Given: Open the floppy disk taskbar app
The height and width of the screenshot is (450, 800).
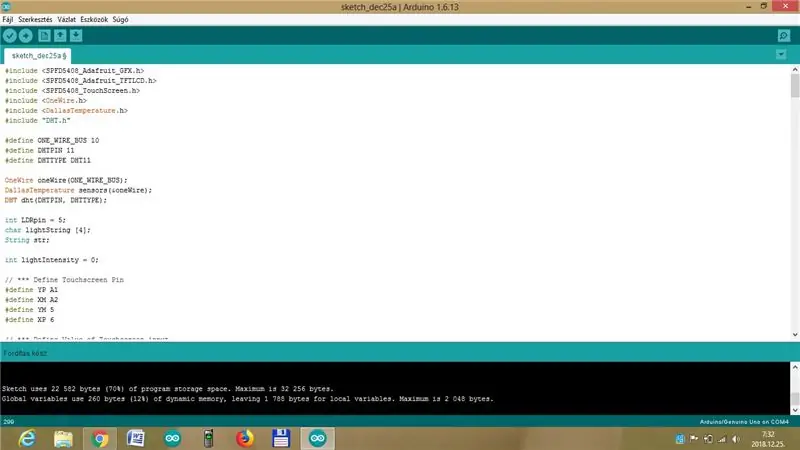Looking at the screenshot, I should pos(281,439).
